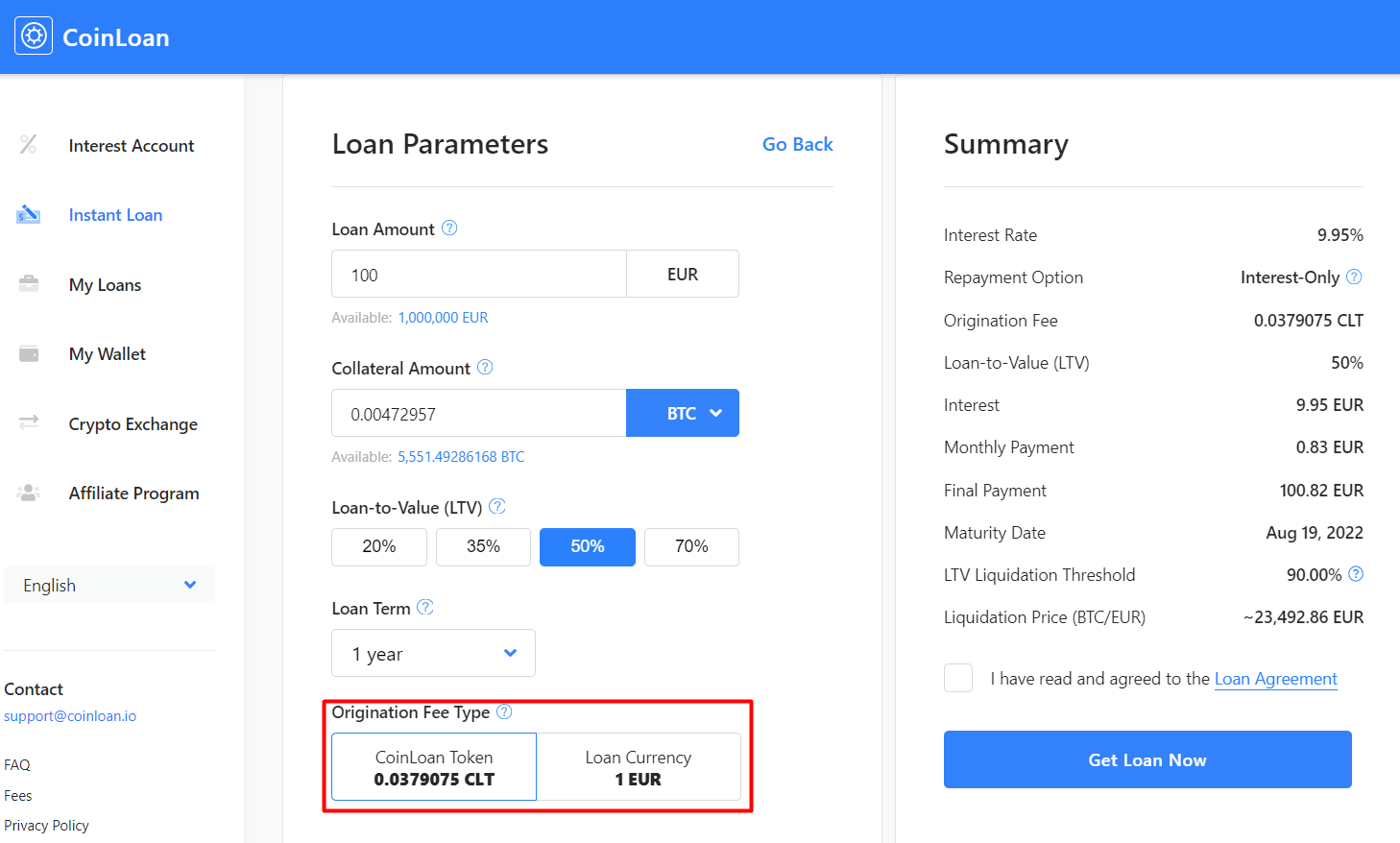Open My Wallet page
This screenshot has width=1400, height=843.
coord(108,354)
